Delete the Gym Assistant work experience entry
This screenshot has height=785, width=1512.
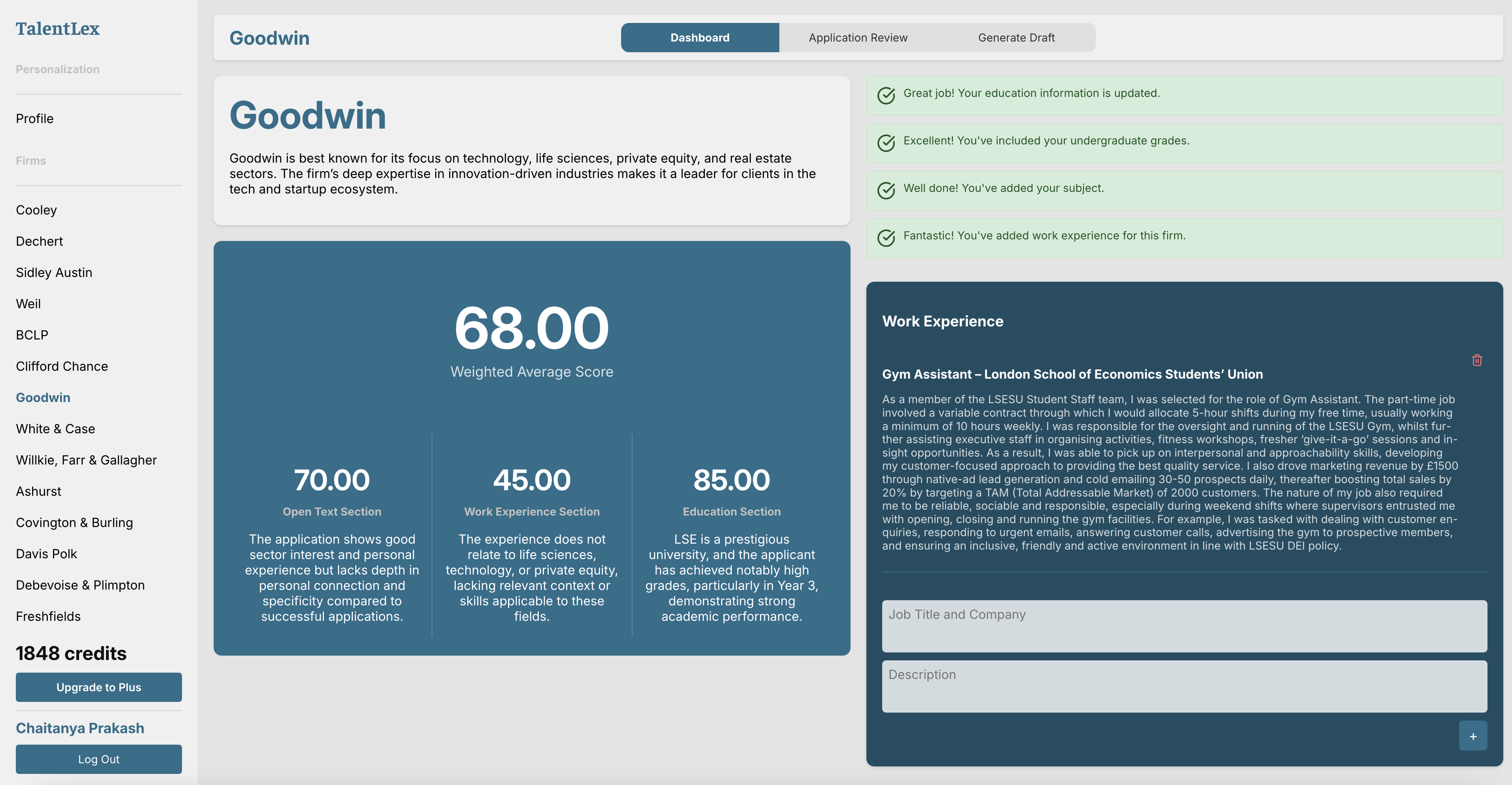(1477, 360)
